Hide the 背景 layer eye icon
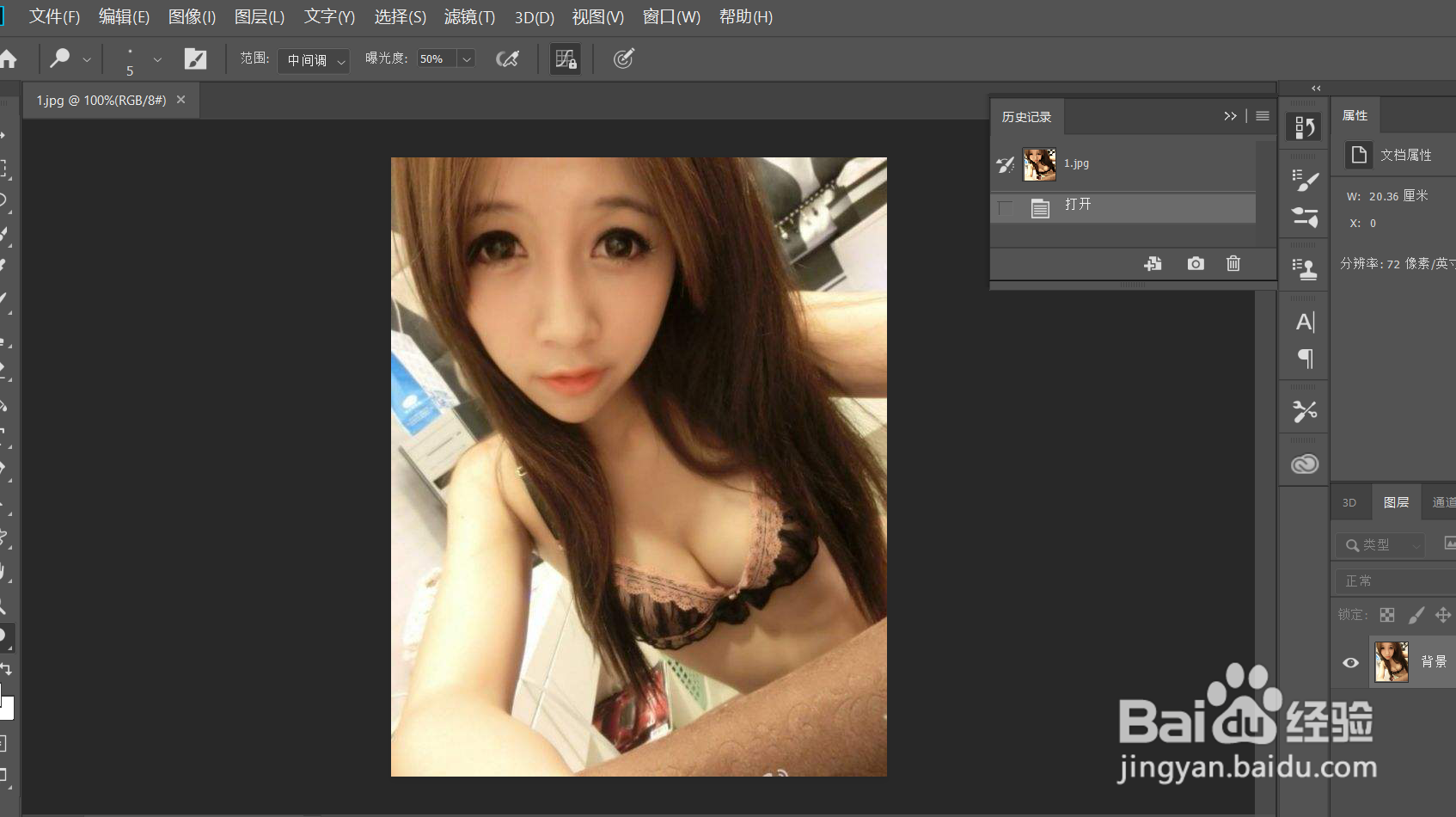The width and height of the screenshot is (1456, 817). point(1350,662)
